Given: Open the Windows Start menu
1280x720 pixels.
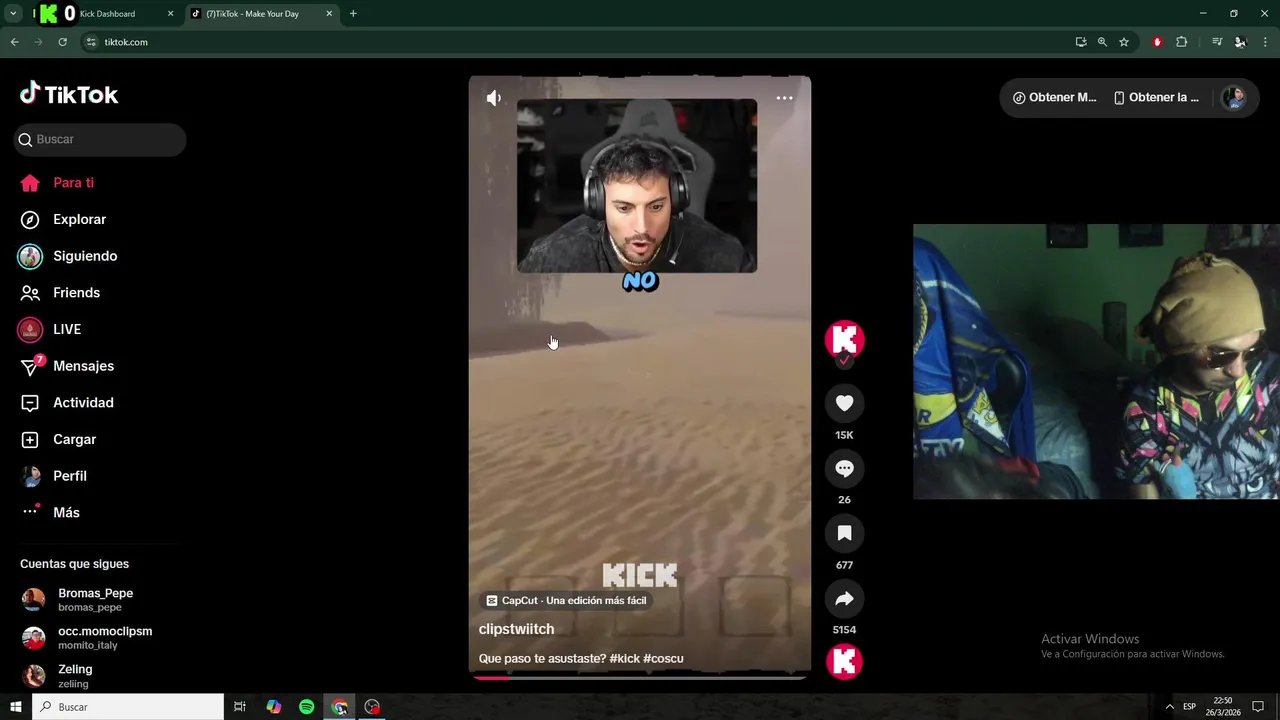Looking at the screenshot, I should click(x=15, y=707).
